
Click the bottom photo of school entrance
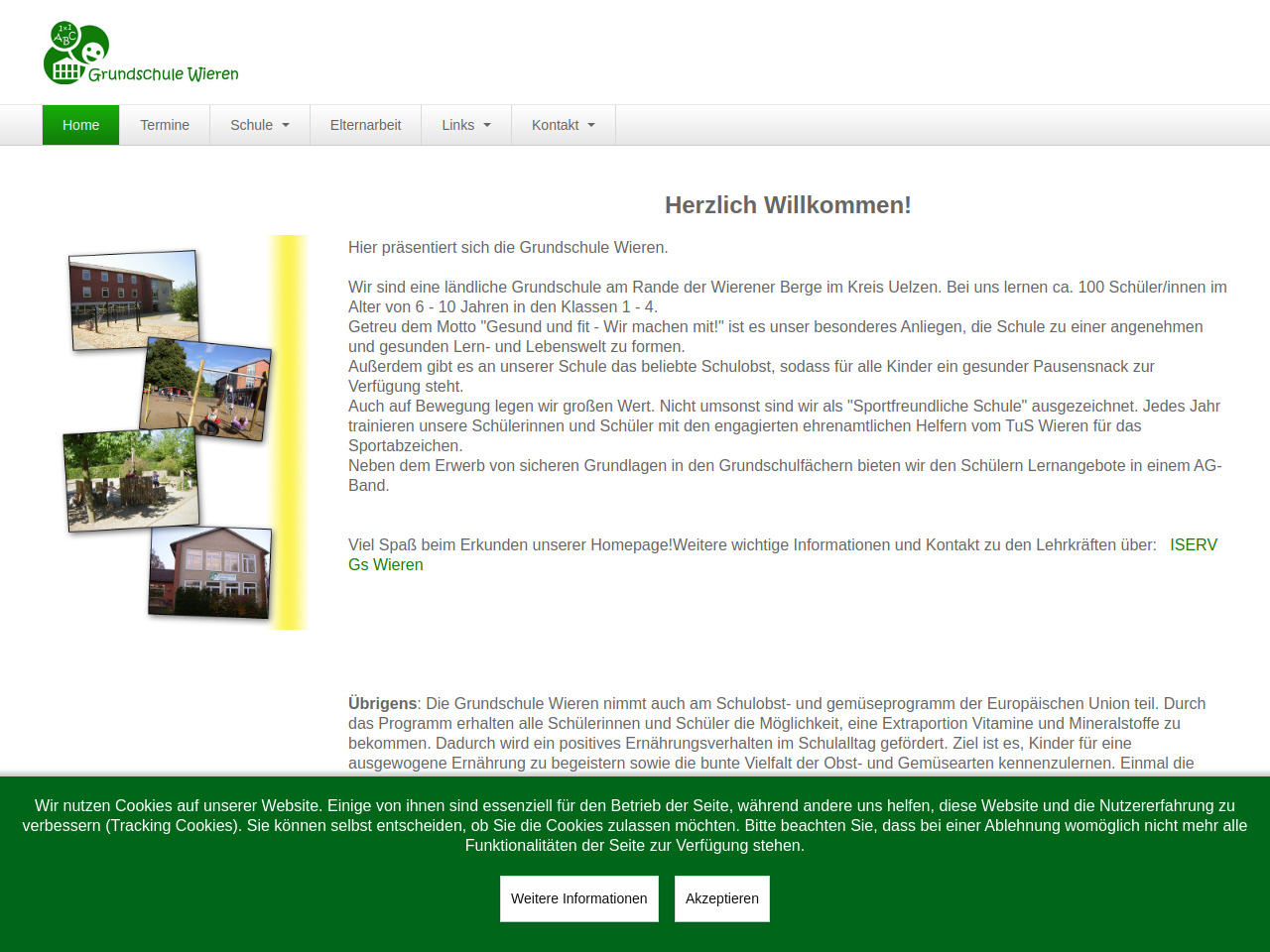[x=209, y=572]
